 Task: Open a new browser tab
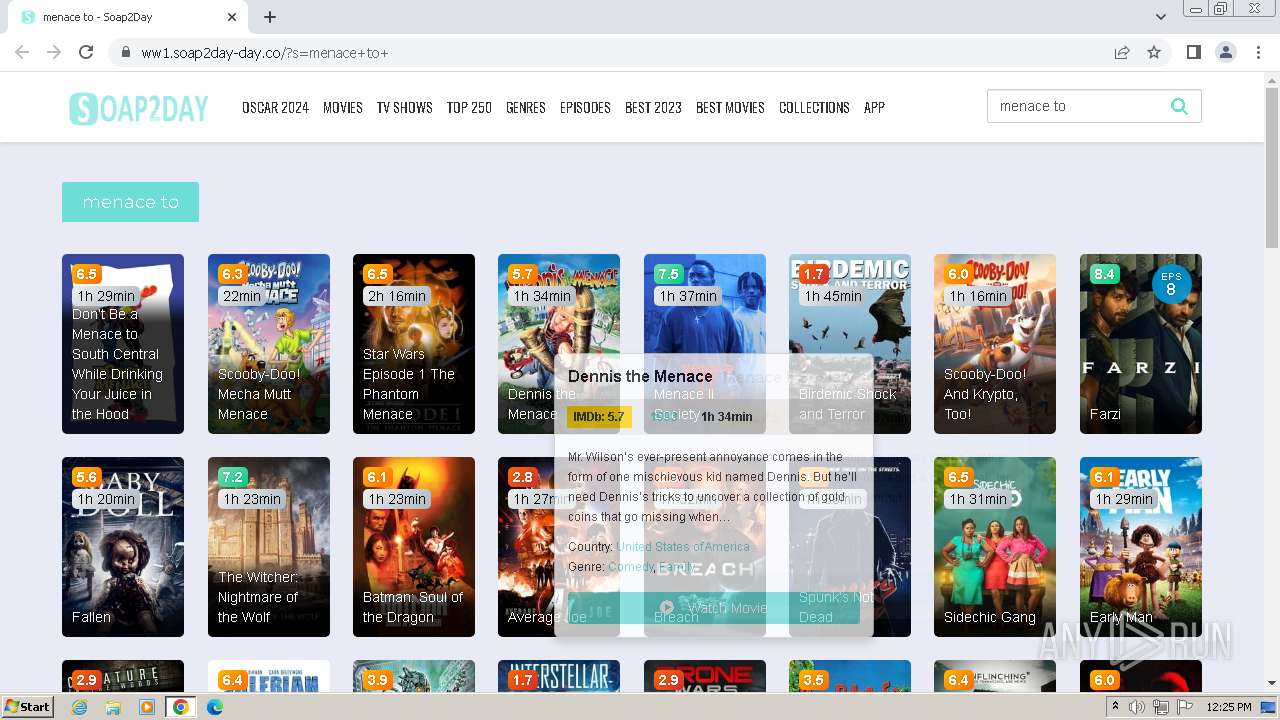(x=270, y=16)
